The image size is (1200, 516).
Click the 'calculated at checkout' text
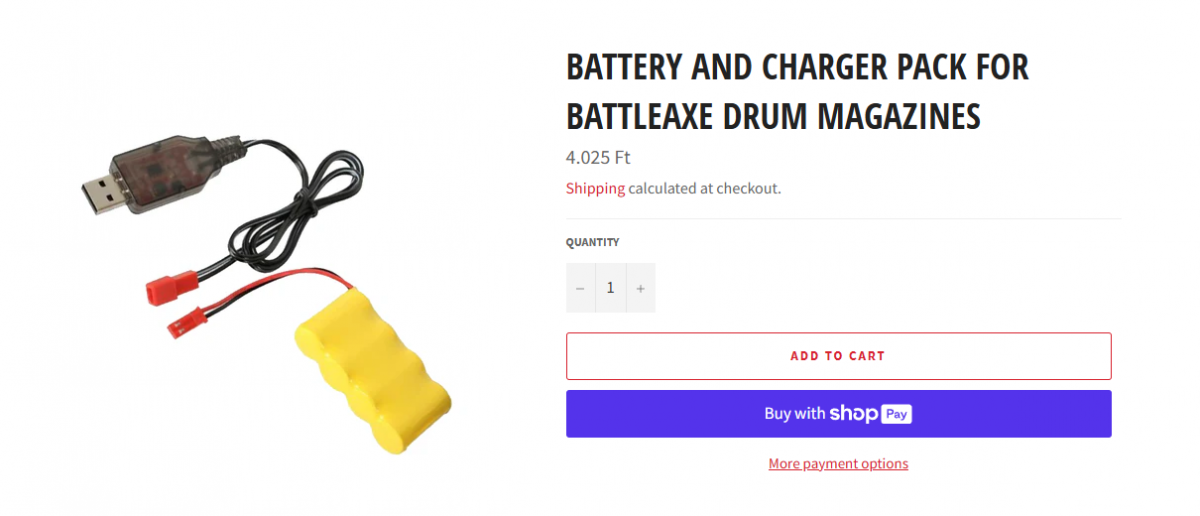[704, 188]
